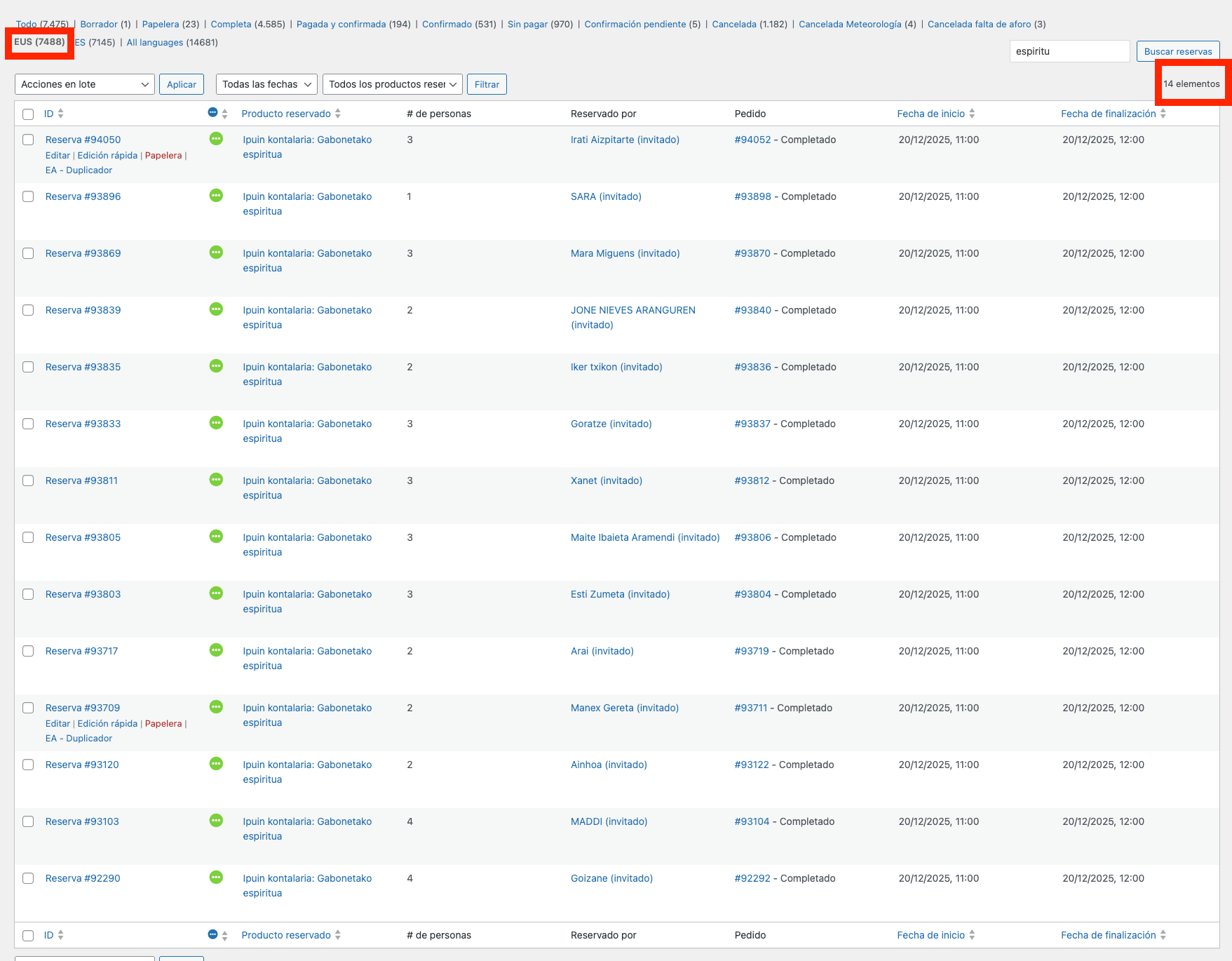Viewport: 1232px width, 961px height.
Task: Sort by Fecha de inicio arrows
Action: click(x=972, y=114)
